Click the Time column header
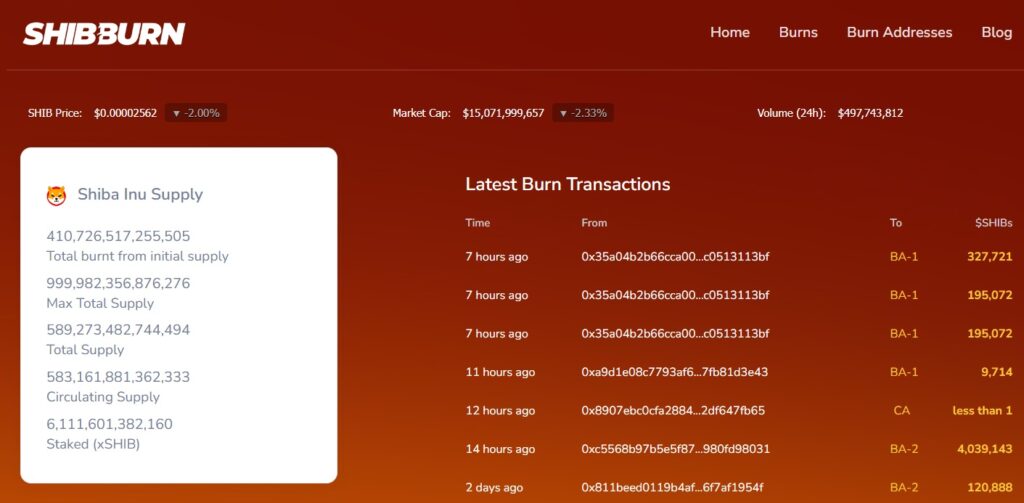This screenshot has width=1024, height=503. 478,223
